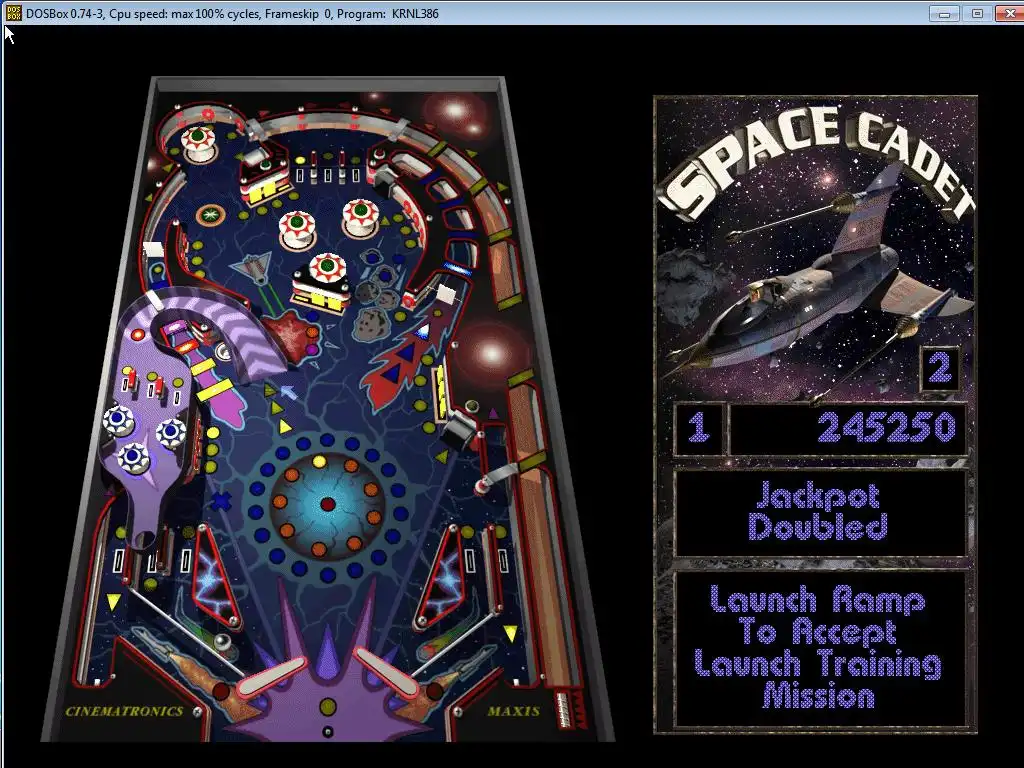Click the DOSBox icon in the title bar
Image resolution: width=1024 pixels, height=768 pixels.
(14, 12)
